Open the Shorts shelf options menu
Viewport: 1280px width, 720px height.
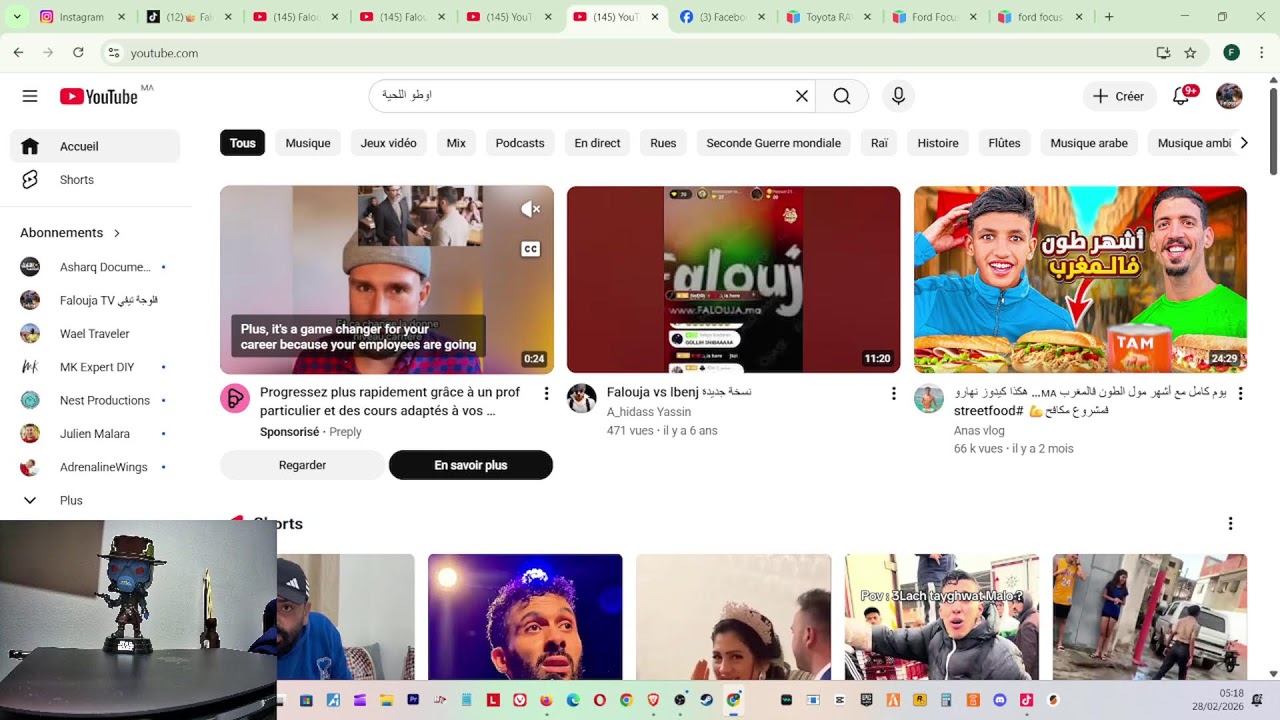point(1230,524)
